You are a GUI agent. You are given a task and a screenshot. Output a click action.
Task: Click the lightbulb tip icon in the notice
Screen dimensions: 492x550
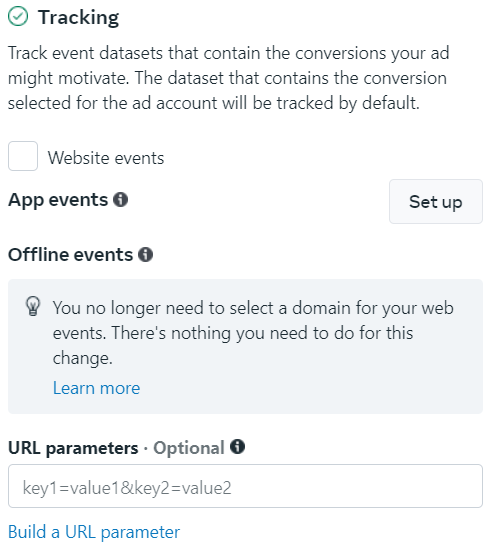(x=33, y=306)
